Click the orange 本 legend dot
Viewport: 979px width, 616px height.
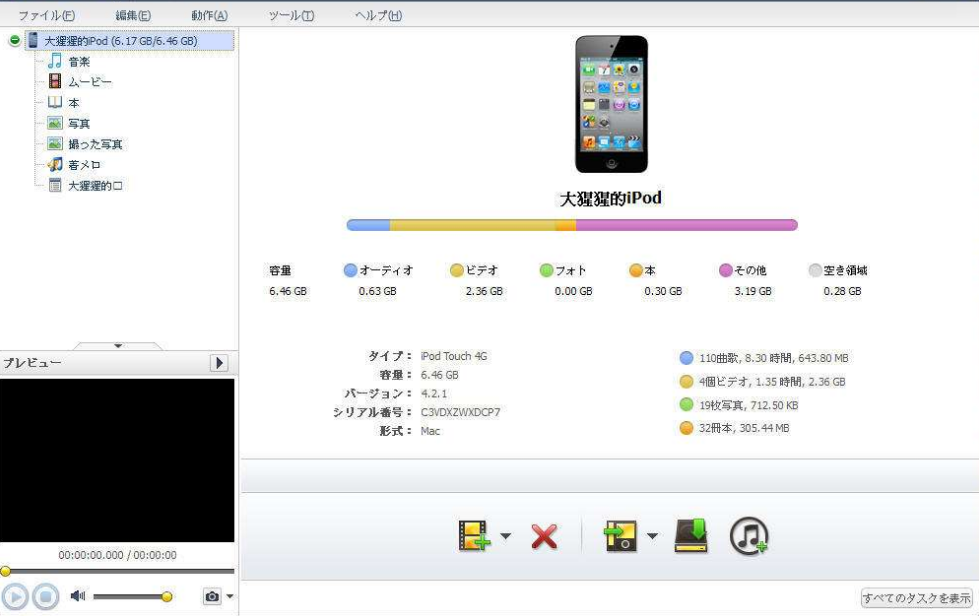[636, 270]
